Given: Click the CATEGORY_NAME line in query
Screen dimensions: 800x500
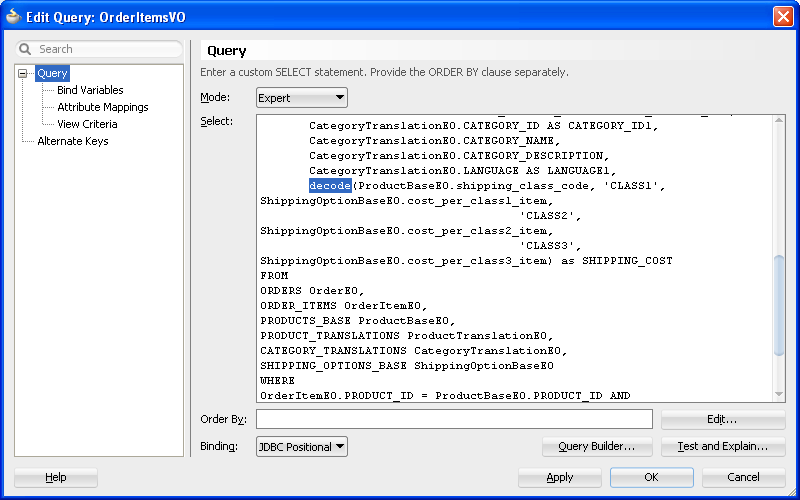Looking at the screenshot, I should tap(435, 140).
